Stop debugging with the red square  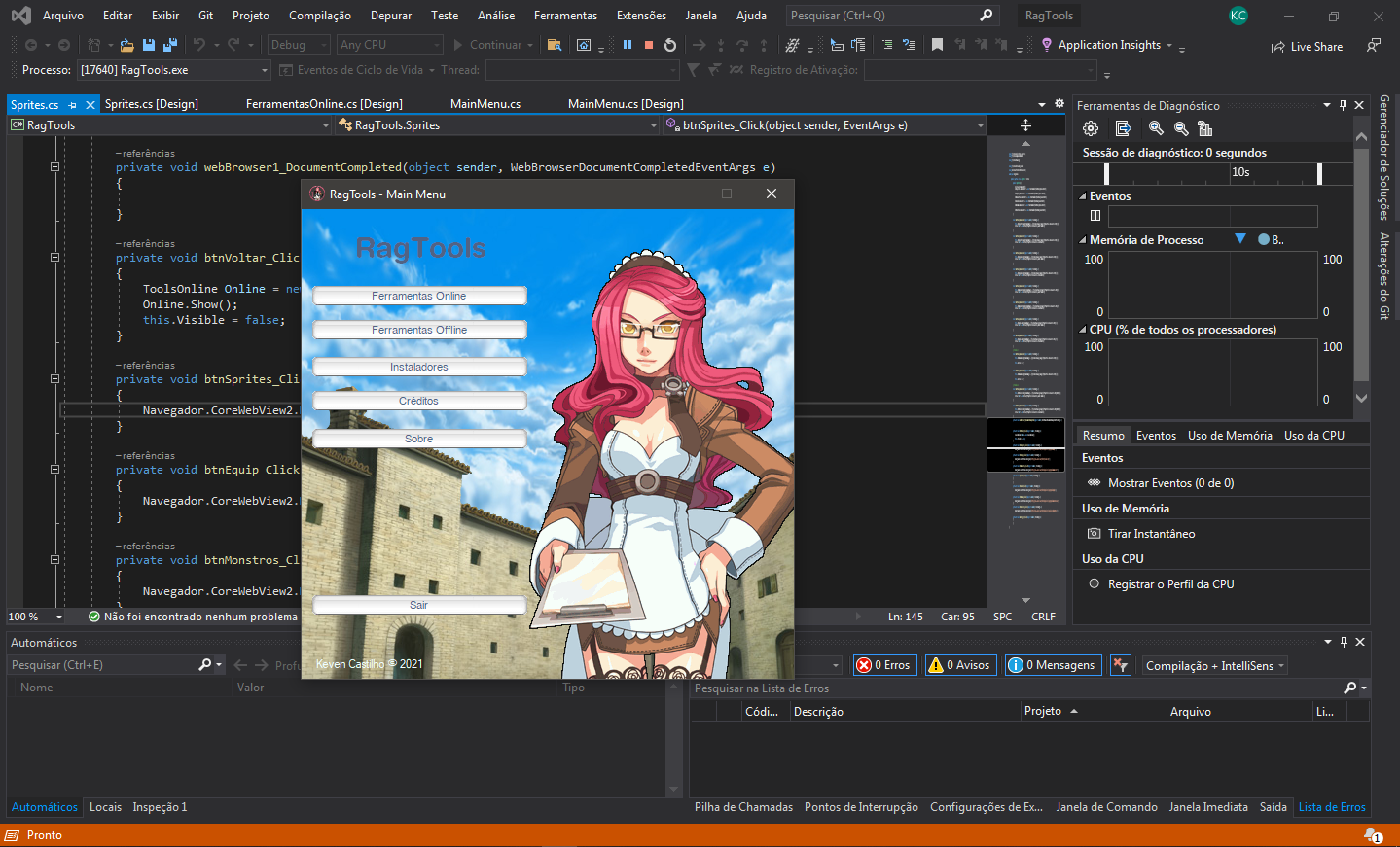(x=649, y=45)
